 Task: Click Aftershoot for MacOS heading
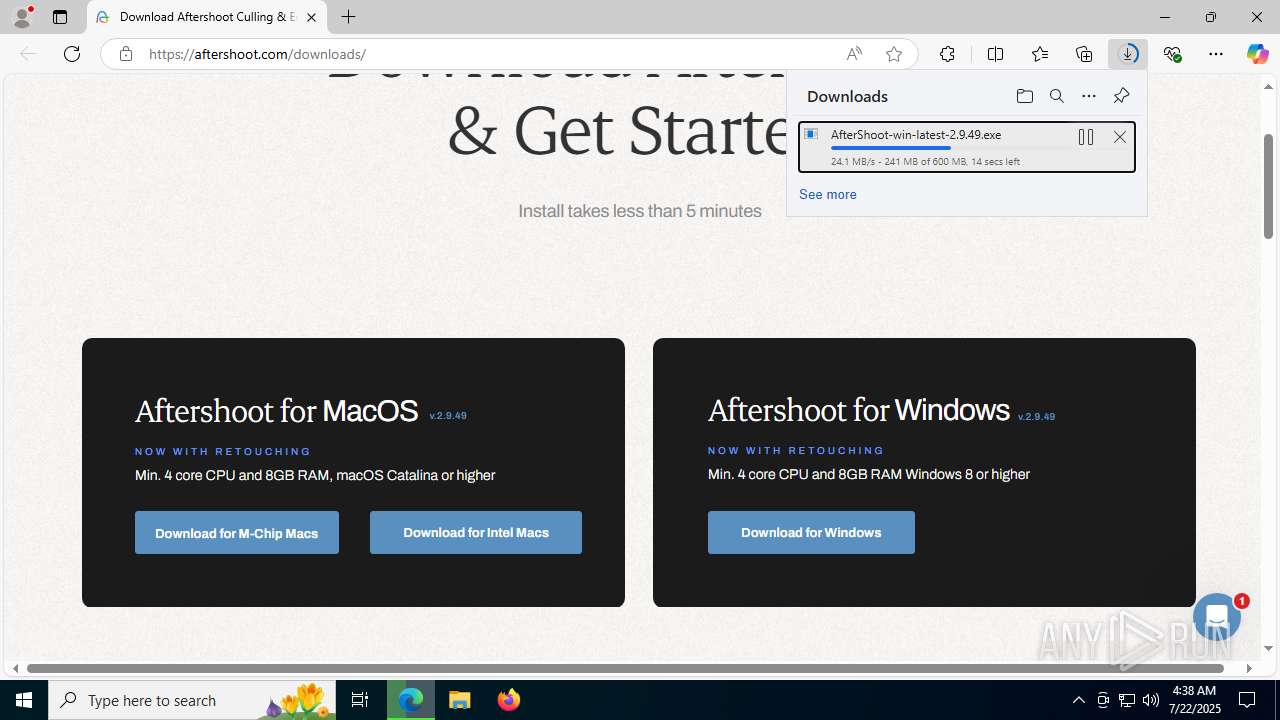tap(276, 411)
